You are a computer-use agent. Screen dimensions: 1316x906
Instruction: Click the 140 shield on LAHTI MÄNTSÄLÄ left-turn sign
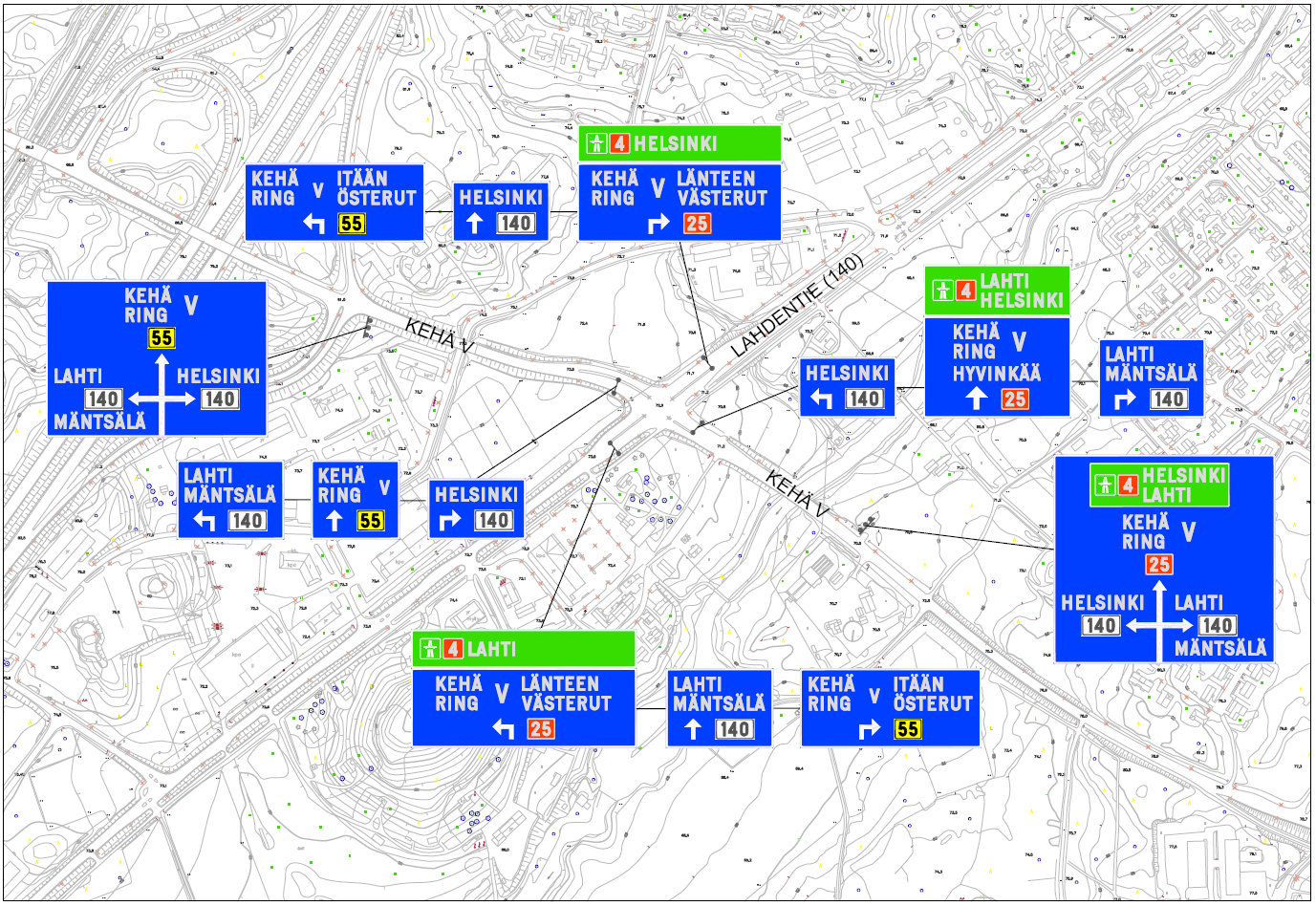(x=247, y=521)
